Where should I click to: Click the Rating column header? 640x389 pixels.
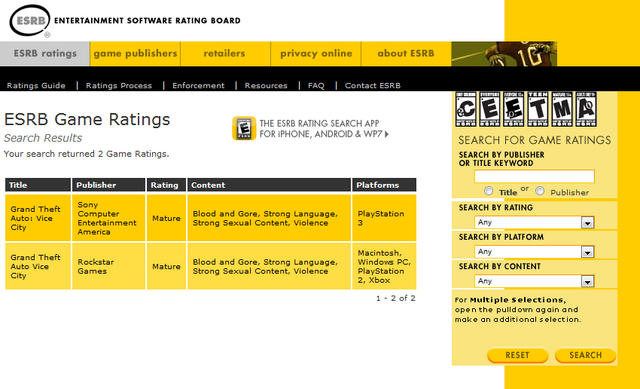pyautogui.click(x=166, y=185)
